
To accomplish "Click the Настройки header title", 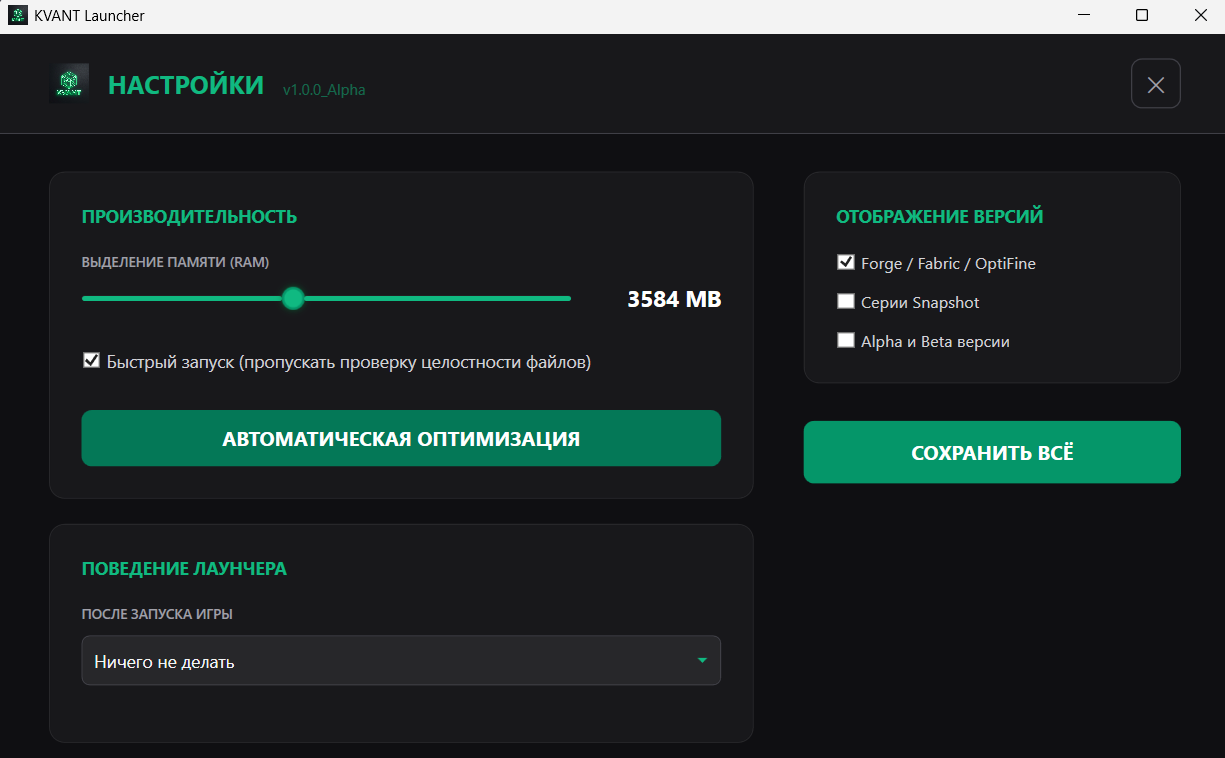I will point(186,85).
